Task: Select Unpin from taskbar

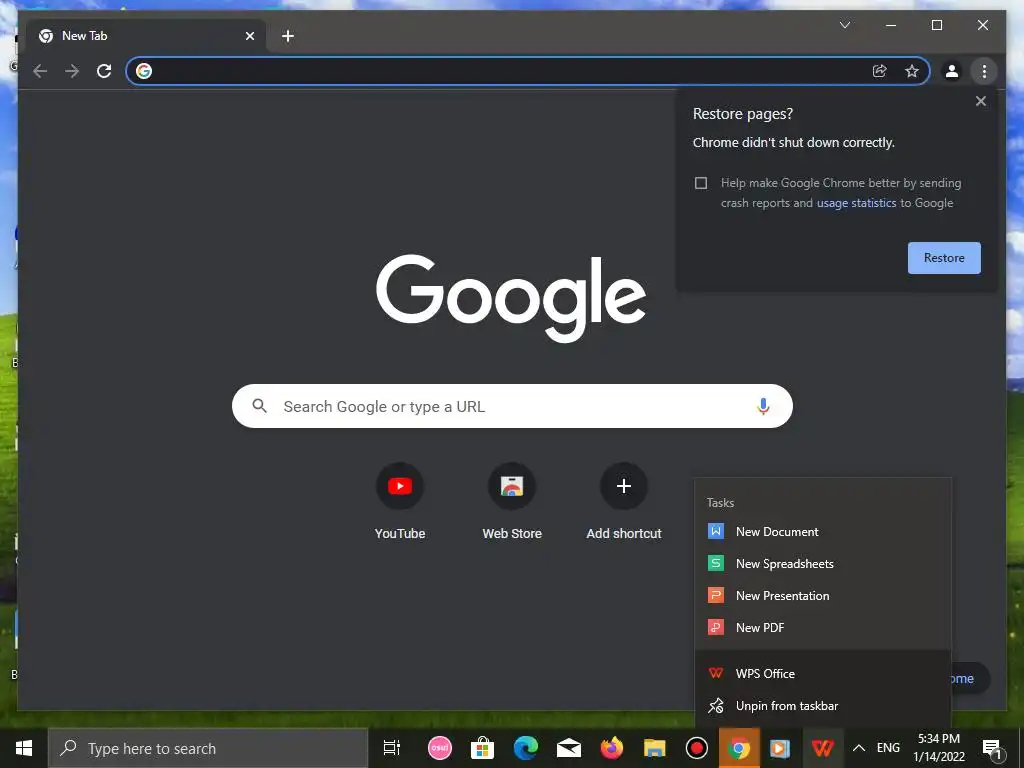Action: pos(823,705)
